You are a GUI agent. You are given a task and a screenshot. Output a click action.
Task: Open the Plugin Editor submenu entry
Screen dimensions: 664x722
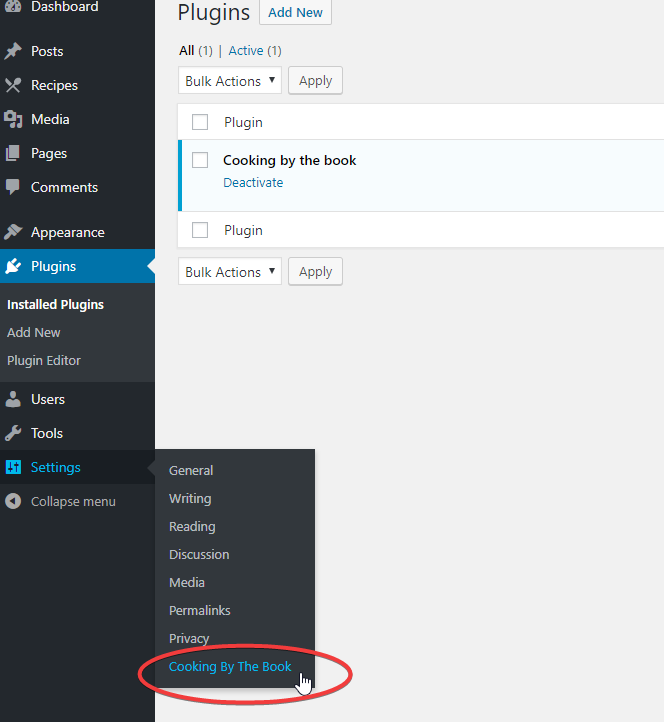tap(44, 361)
